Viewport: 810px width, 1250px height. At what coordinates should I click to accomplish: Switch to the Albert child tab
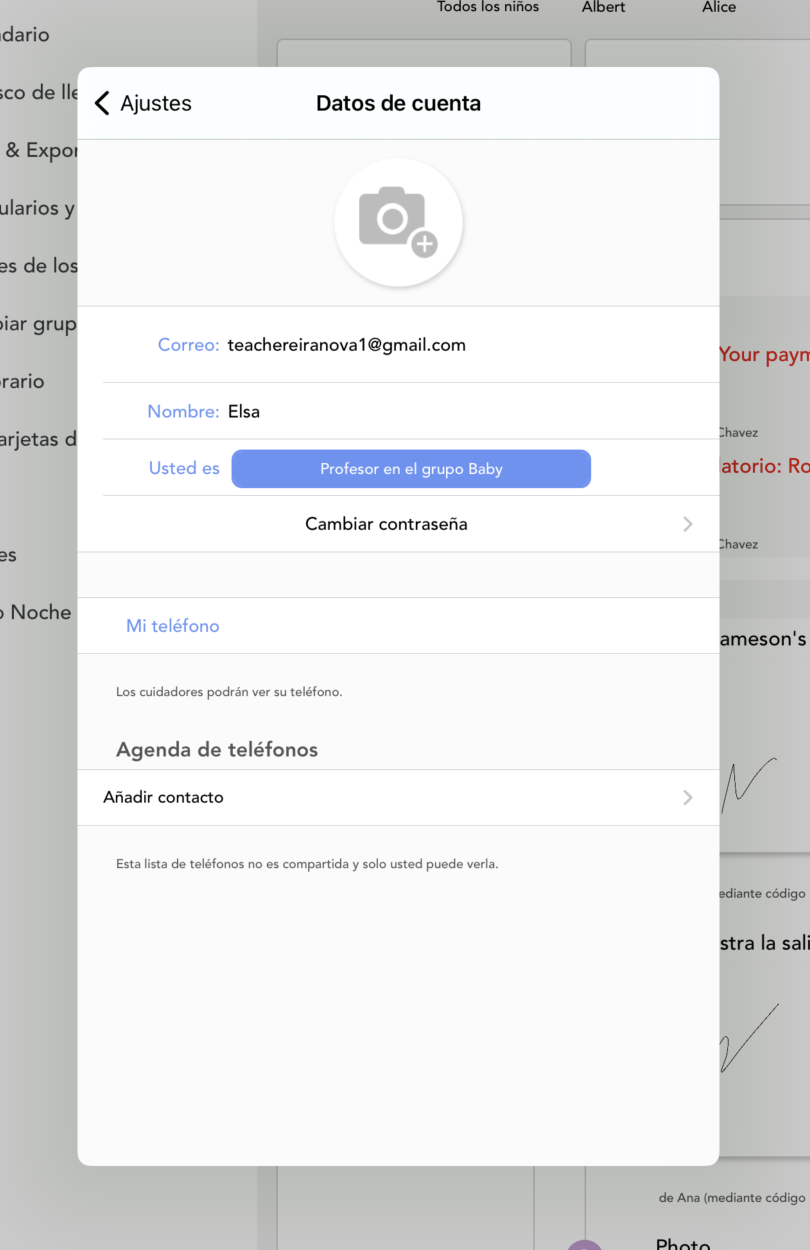point(604,7)
